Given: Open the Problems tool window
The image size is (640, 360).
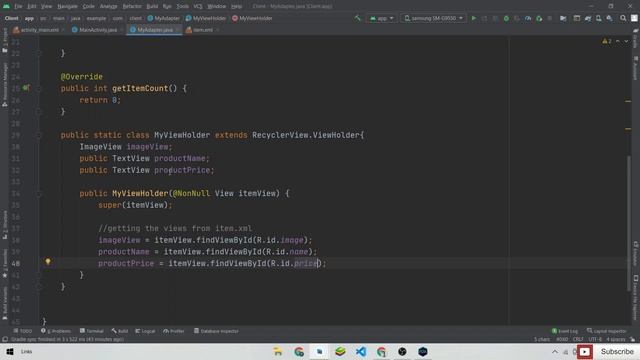Looking at the screenshot, I should [x=56, y=331].
